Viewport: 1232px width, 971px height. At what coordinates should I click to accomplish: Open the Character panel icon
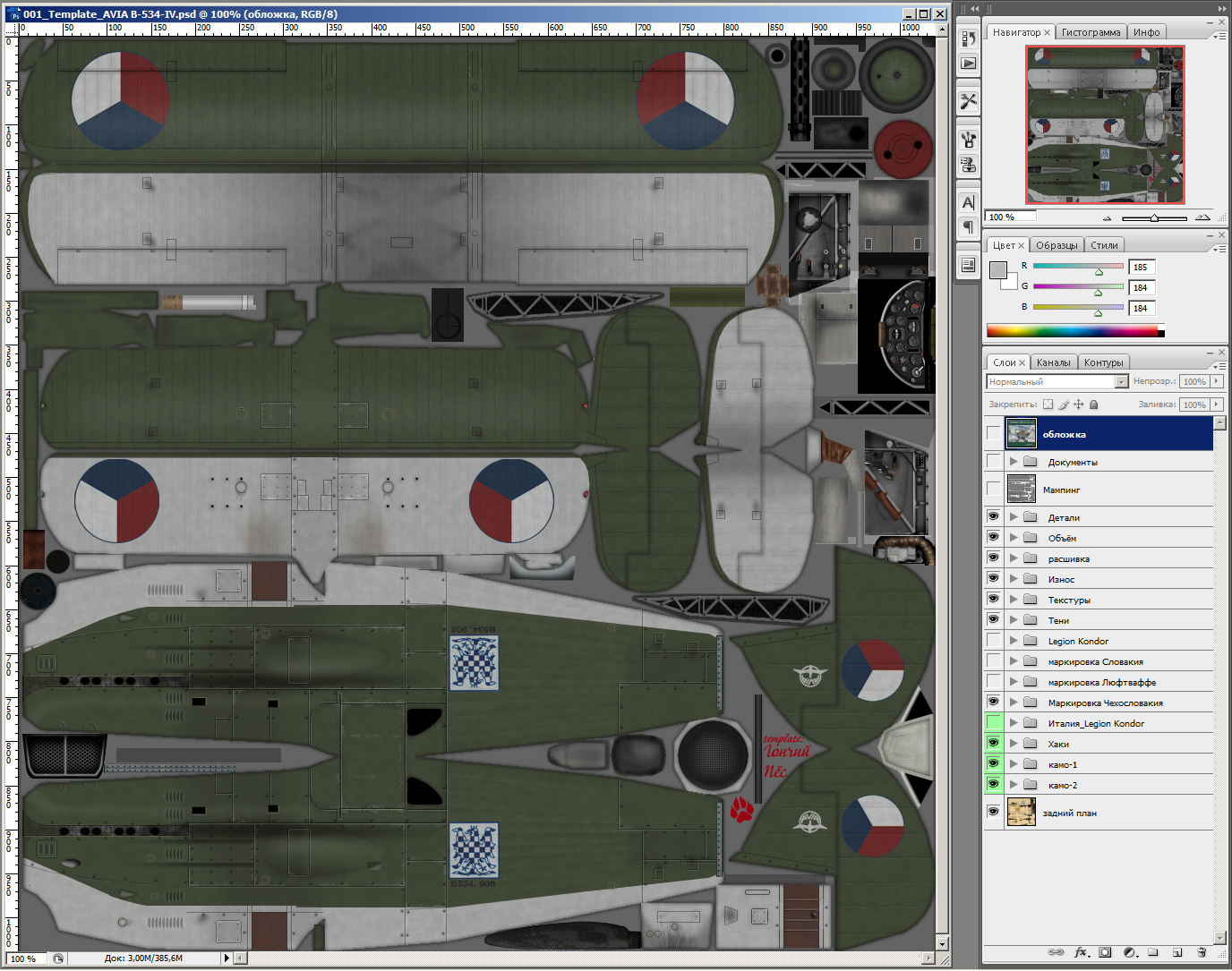(968, 203)
